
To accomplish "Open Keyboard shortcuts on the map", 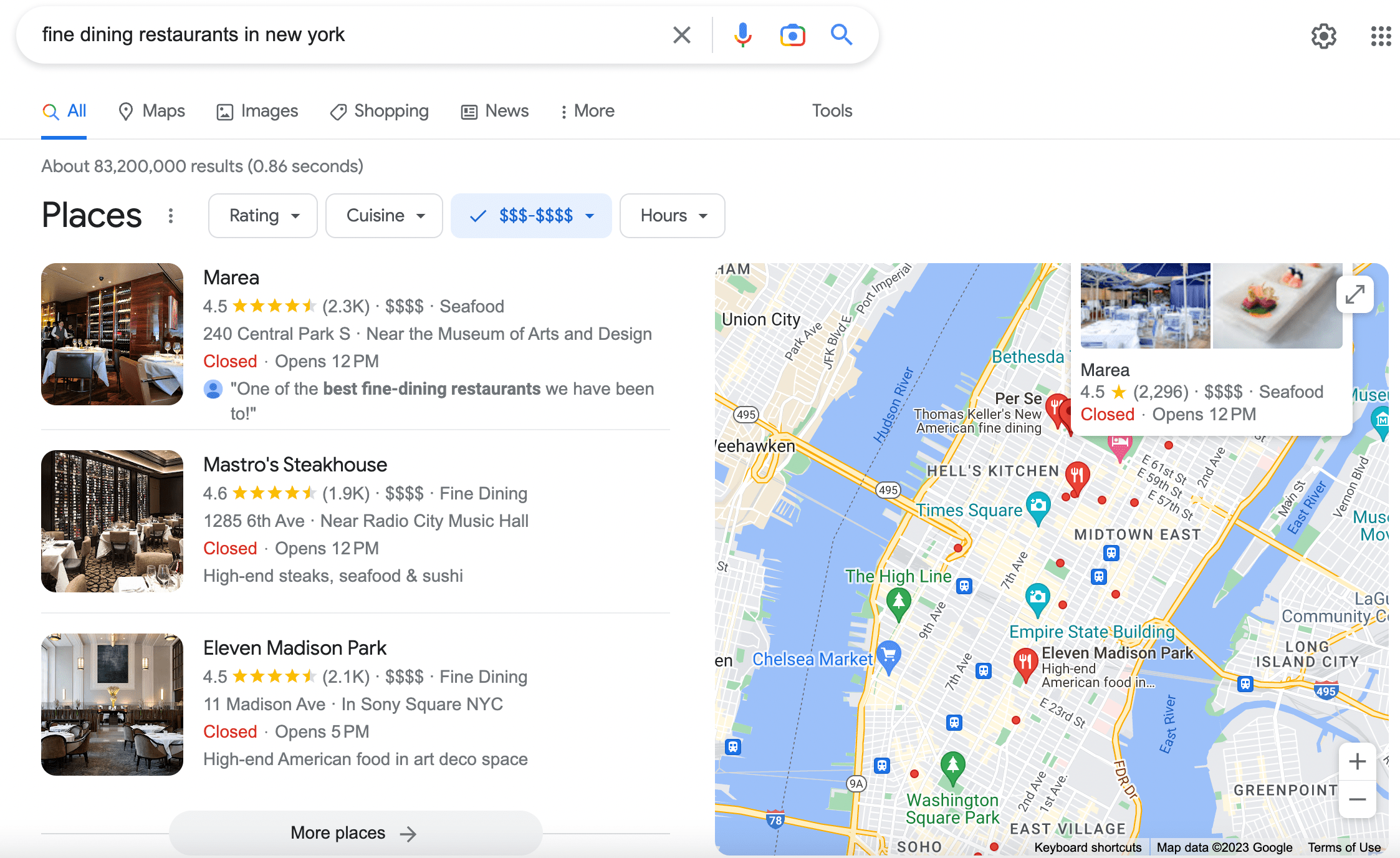I will click(1088, 847).
